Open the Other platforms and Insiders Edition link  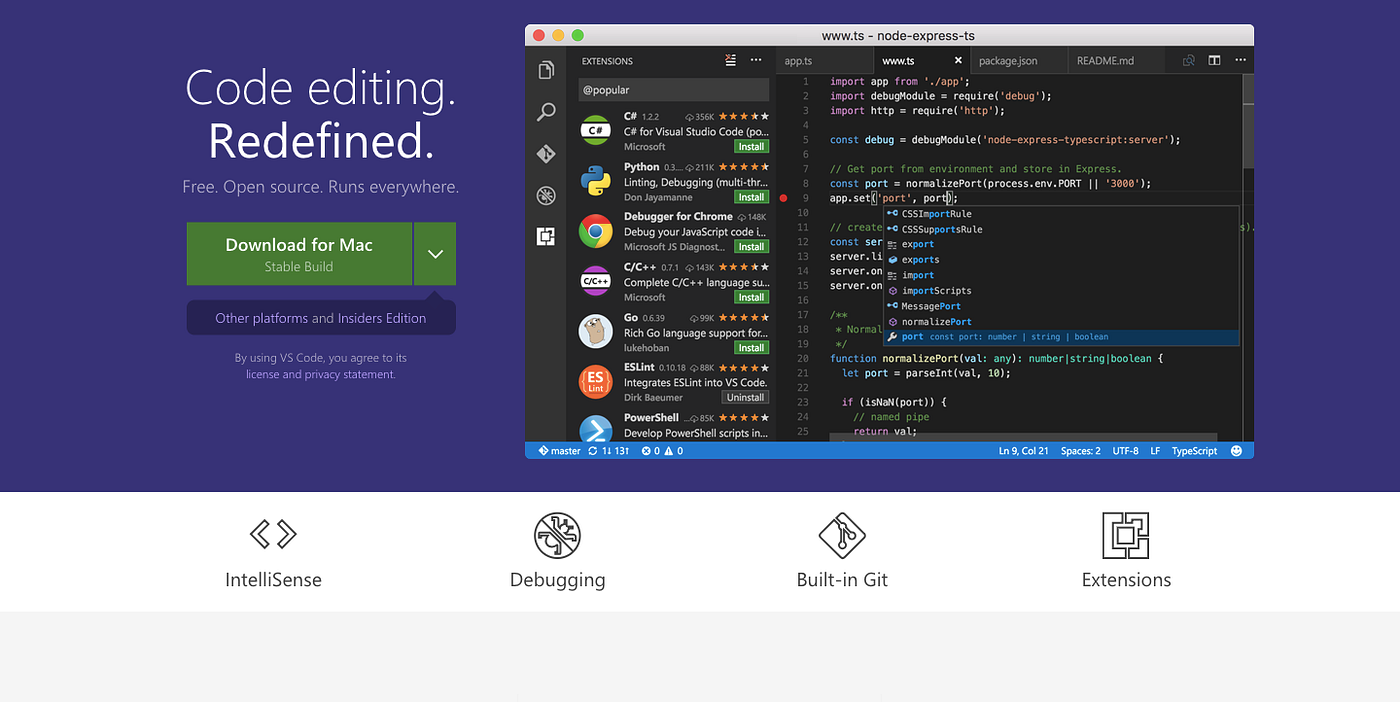[320, 317]
